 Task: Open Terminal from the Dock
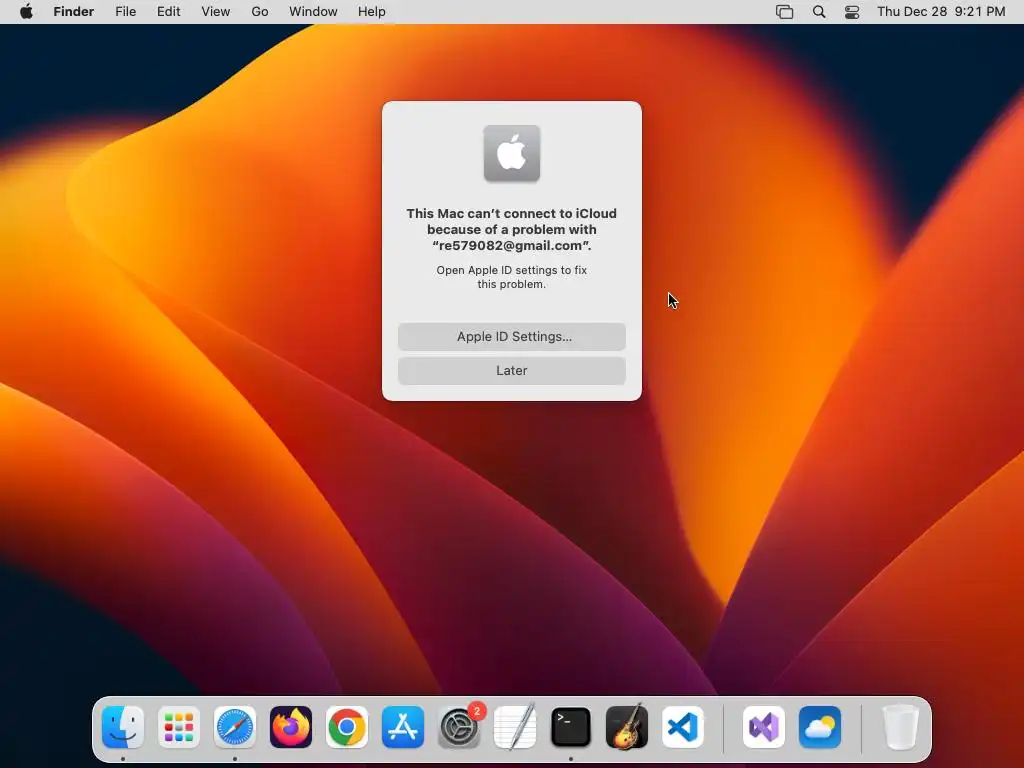coord(571,727)
